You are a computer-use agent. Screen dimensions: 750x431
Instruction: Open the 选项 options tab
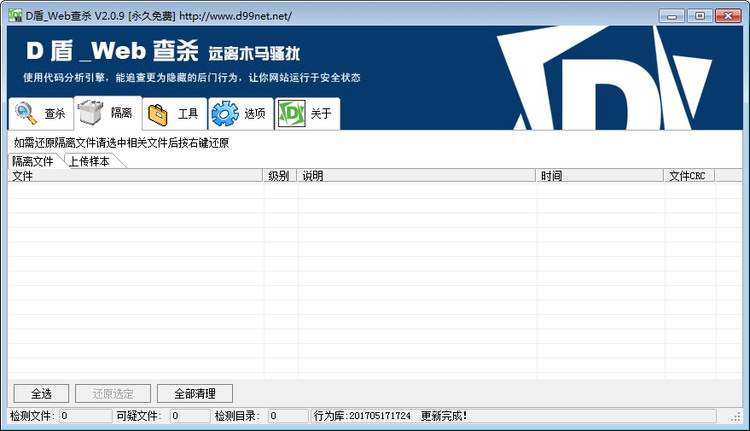241,114
